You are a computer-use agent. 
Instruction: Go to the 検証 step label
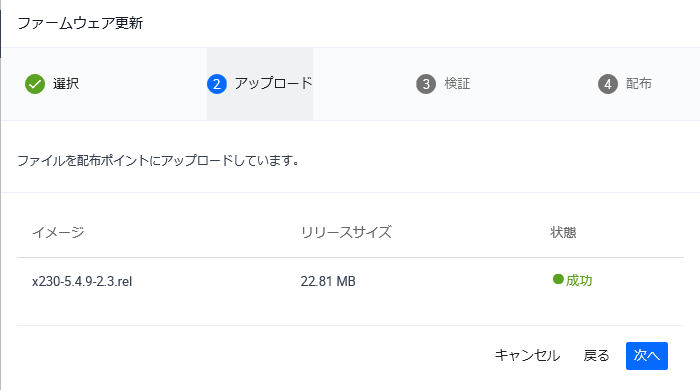(x=457, y=84)
